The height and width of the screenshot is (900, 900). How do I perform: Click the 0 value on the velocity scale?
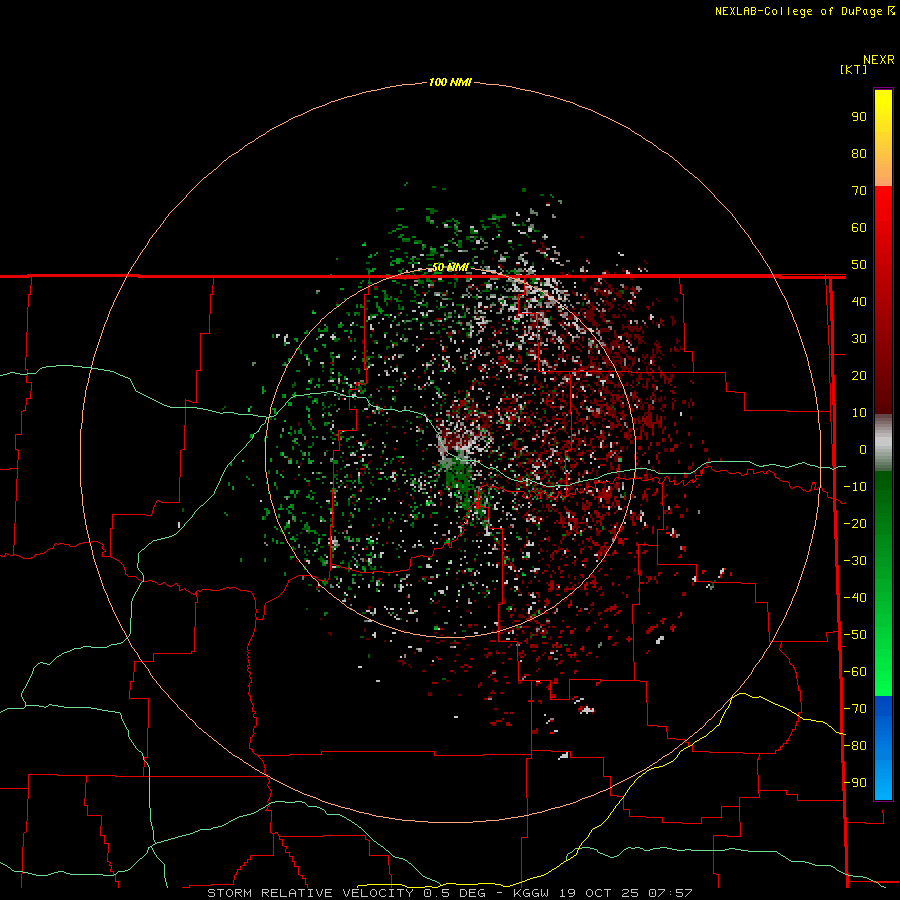(863, 450)
